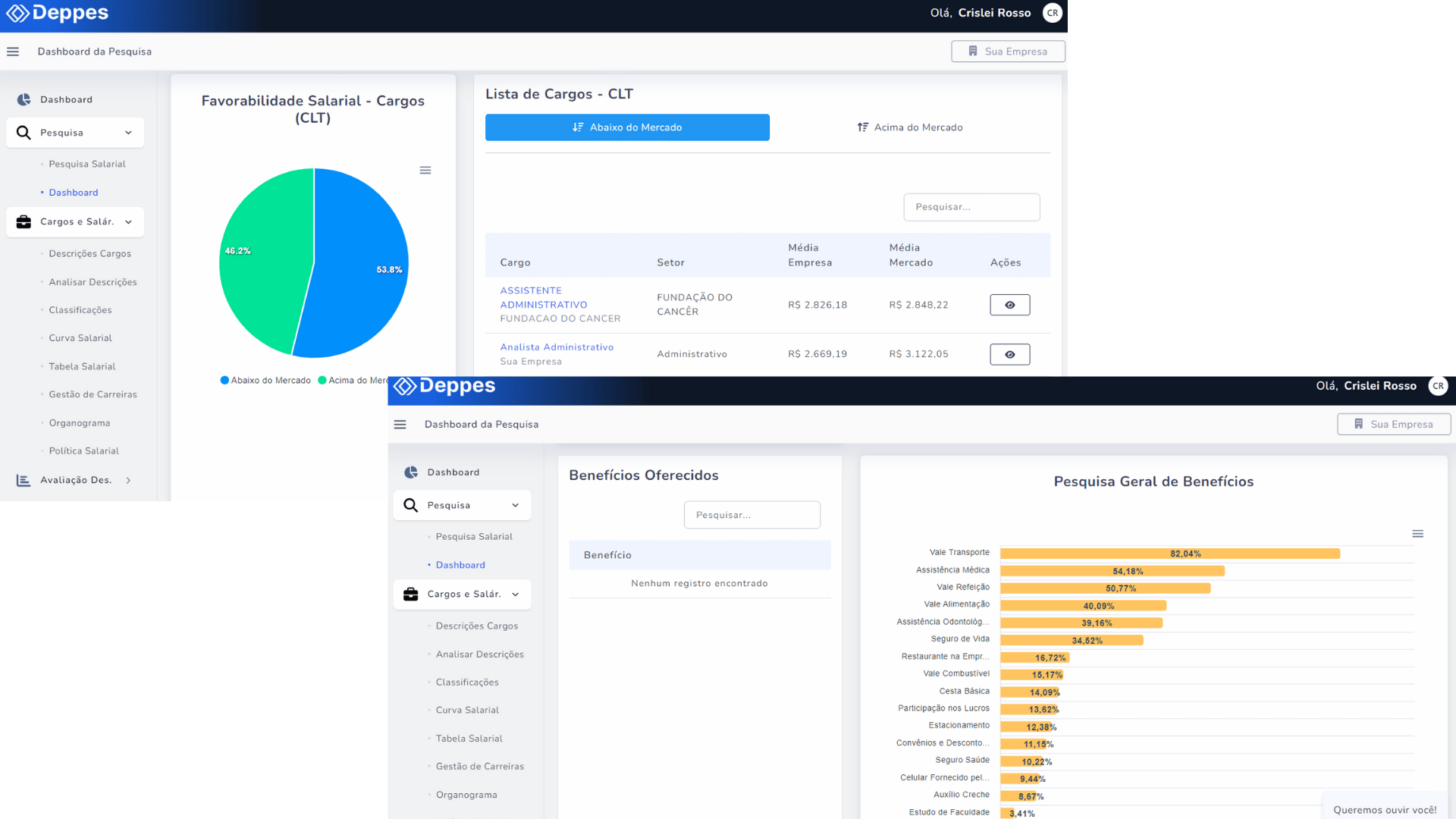Image resolution: width=1456 pixels, height=819 pixels.
Task: Click the CR user avatar in top header
Action: 1052,13
